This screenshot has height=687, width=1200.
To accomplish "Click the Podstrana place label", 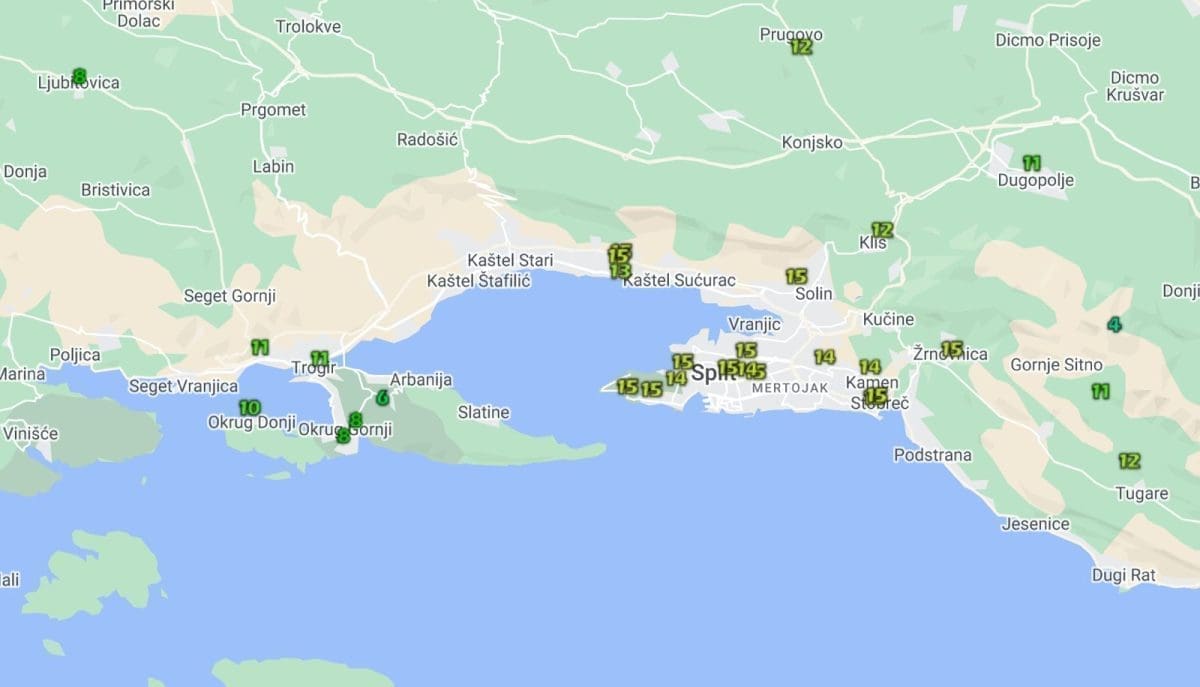I will pos(932,455).
